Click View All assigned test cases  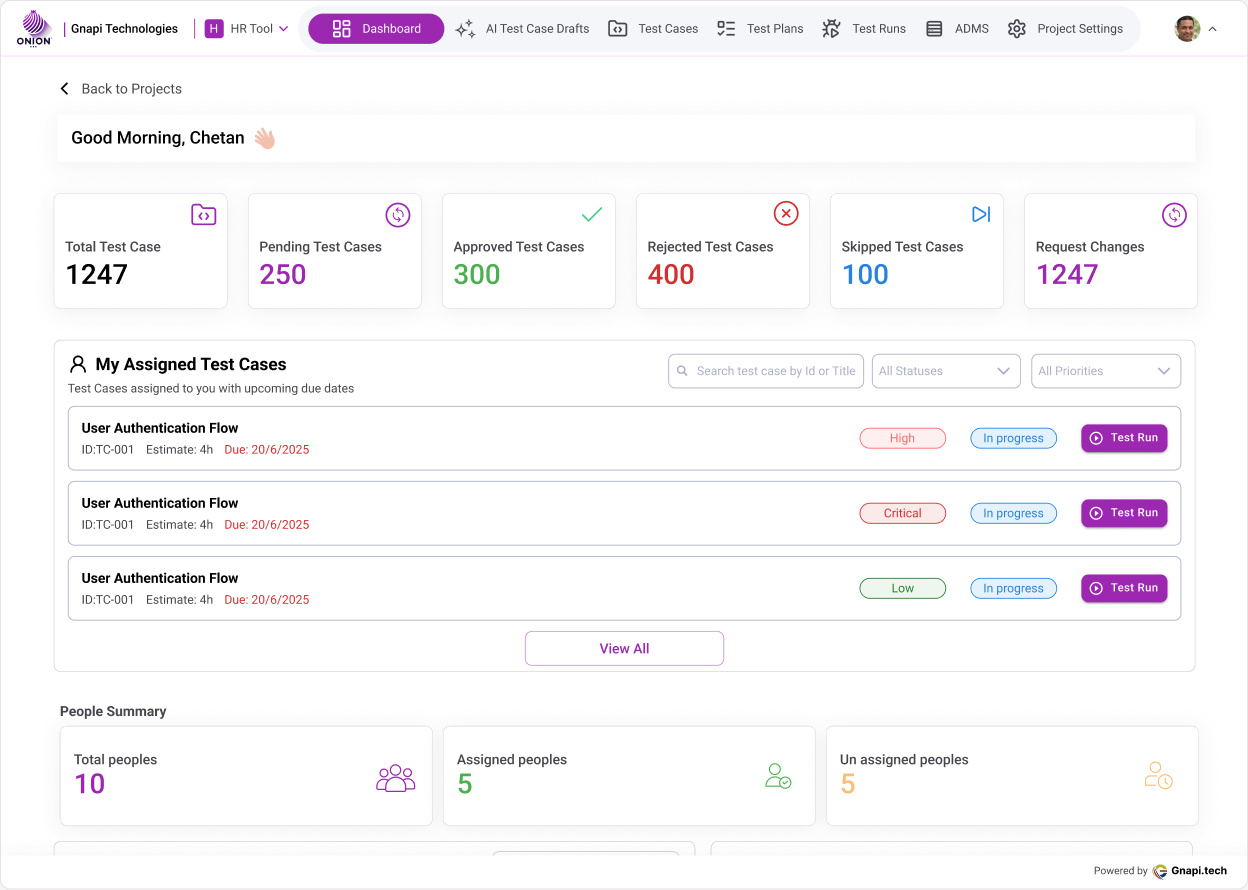624,648
